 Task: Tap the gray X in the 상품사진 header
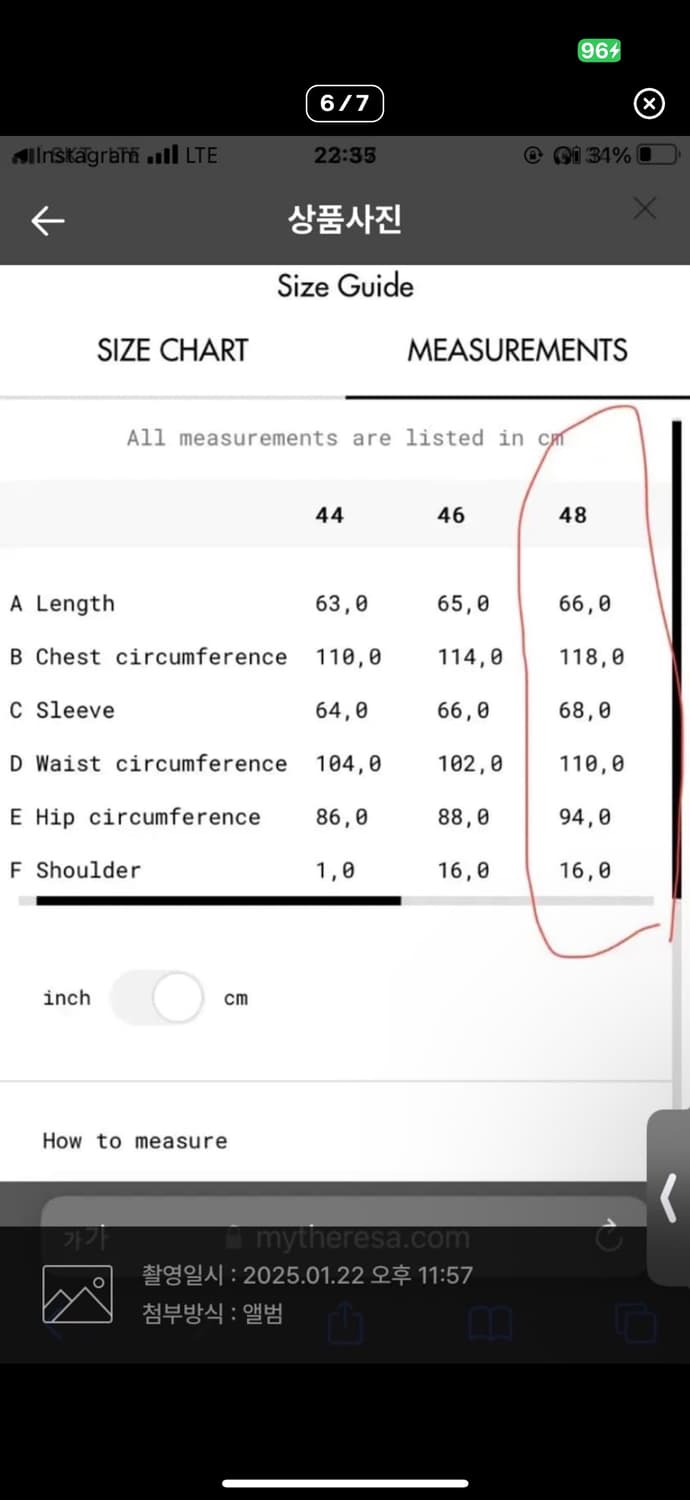(x=645, y=208)
